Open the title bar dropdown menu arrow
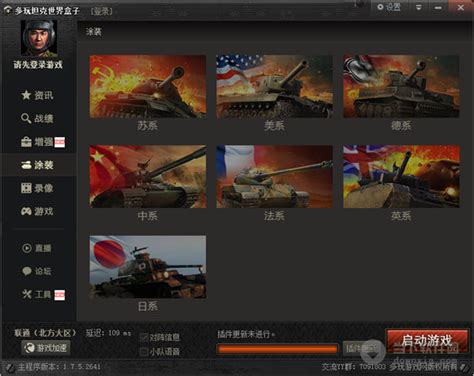 [419, 7]
